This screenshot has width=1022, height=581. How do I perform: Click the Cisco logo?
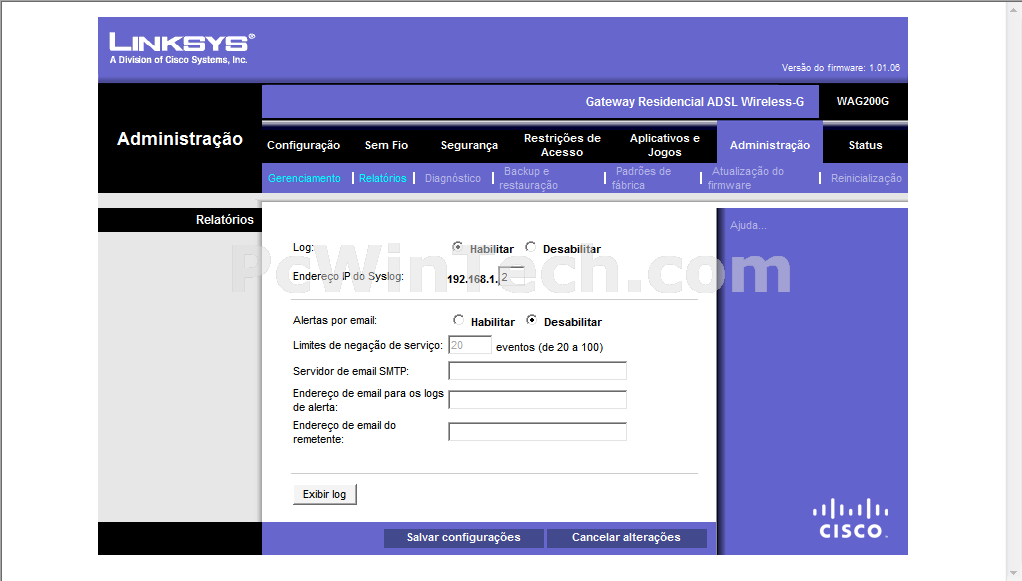tap(851, 519)
